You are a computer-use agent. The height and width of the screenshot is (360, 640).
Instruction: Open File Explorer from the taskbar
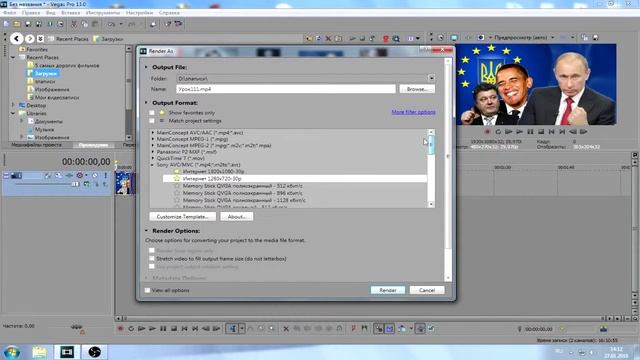[x=39, y=352]
